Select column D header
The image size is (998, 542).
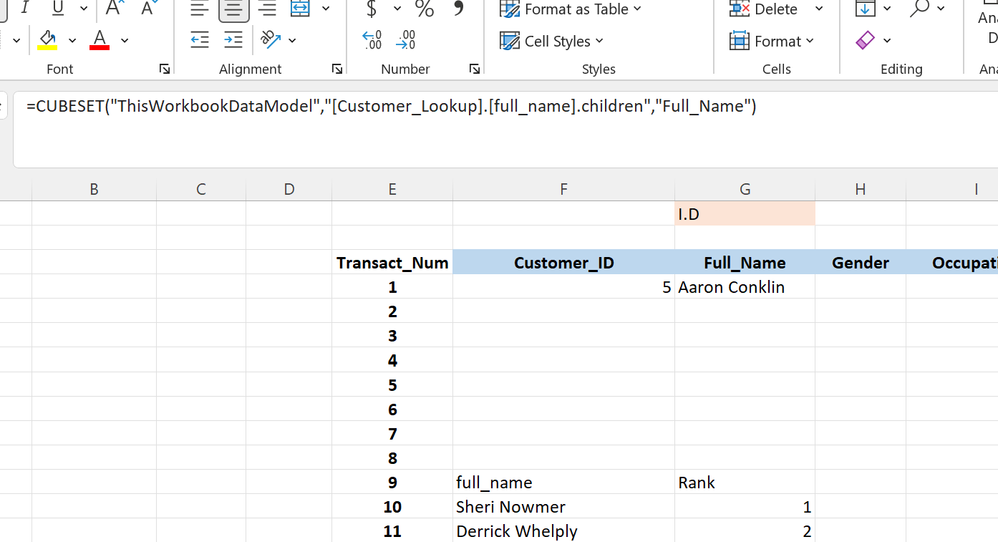point(289,189)
